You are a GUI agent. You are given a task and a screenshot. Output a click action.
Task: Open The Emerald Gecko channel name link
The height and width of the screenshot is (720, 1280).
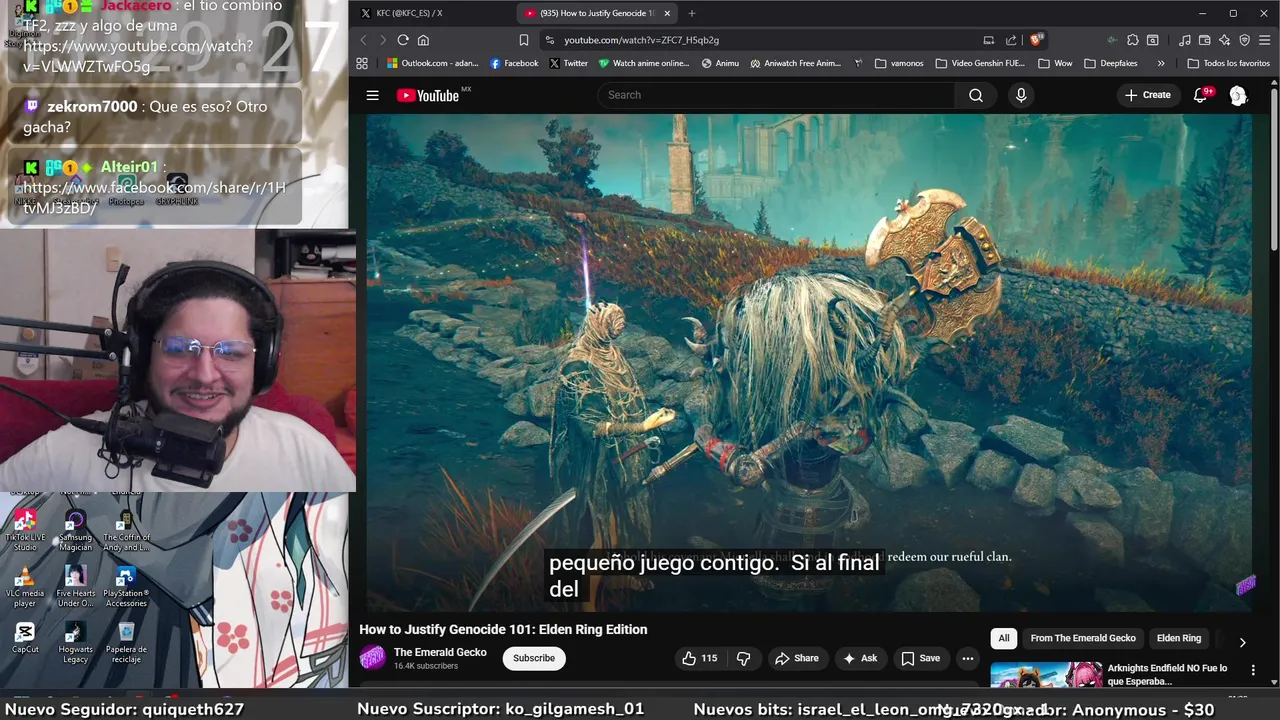[x=440, y=652]
